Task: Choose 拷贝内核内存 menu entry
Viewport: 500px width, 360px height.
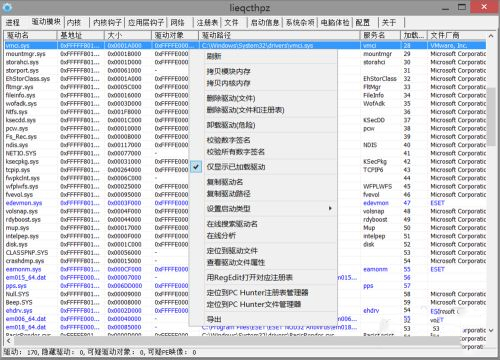Action: [x=228, y=83]
